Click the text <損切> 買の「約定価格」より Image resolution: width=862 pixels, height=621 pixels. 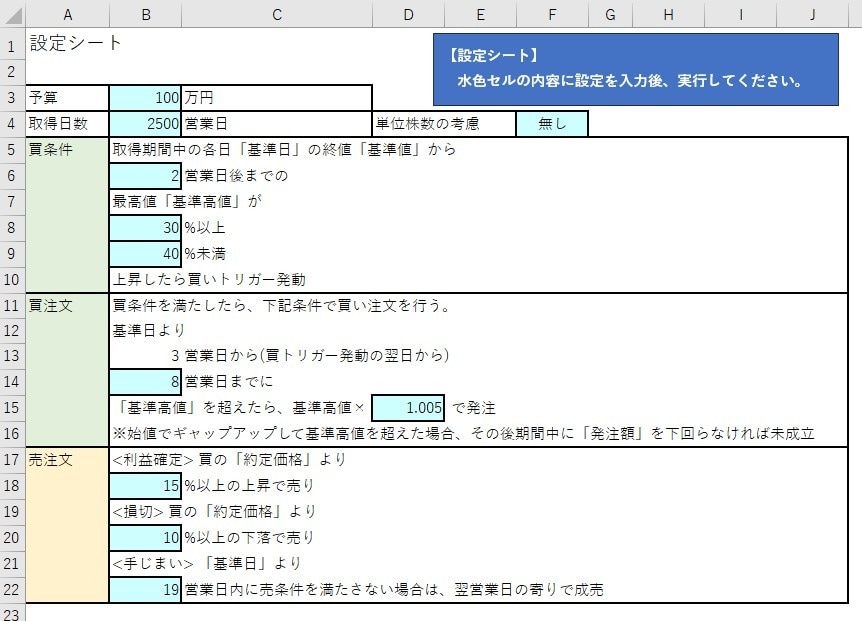(x=214, y=512)
